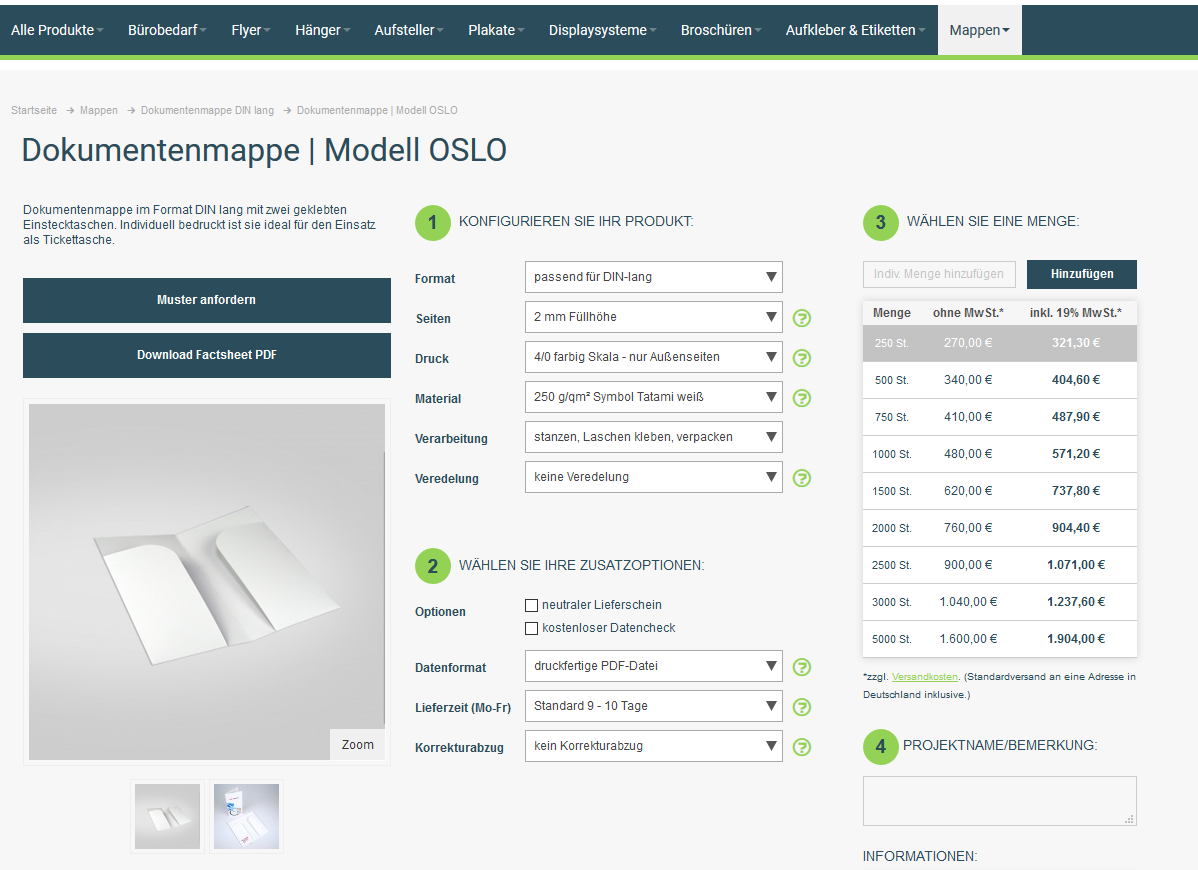Select second product thumbnail image
Screen dimensions: 1198x870
246,816
